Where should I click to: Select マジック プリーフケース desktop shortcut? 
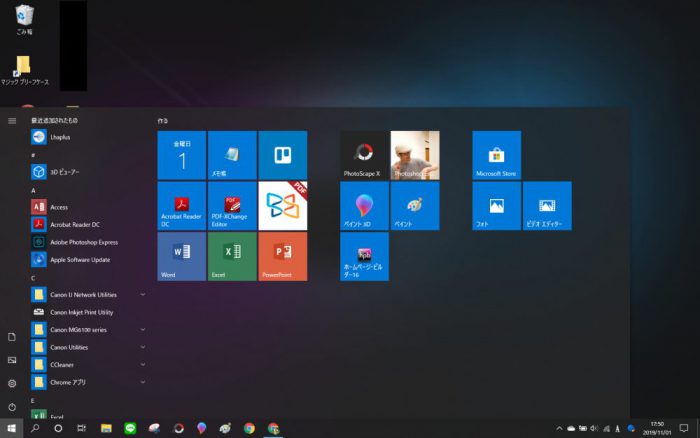point(25,70)
